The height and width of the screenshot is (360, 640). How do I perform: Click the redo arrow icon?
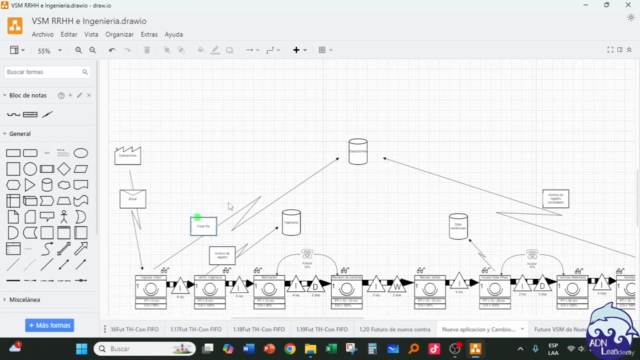tap(127, 50)
